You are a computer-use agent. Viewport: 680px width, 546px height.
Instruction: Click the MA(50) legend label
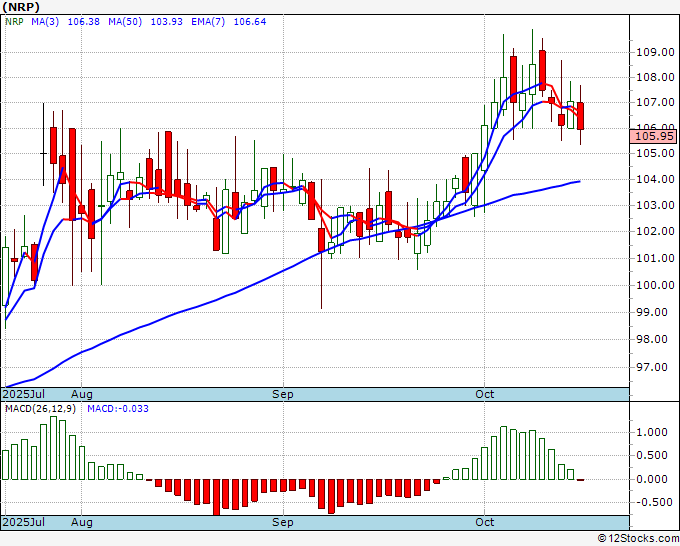coord(125,22)
